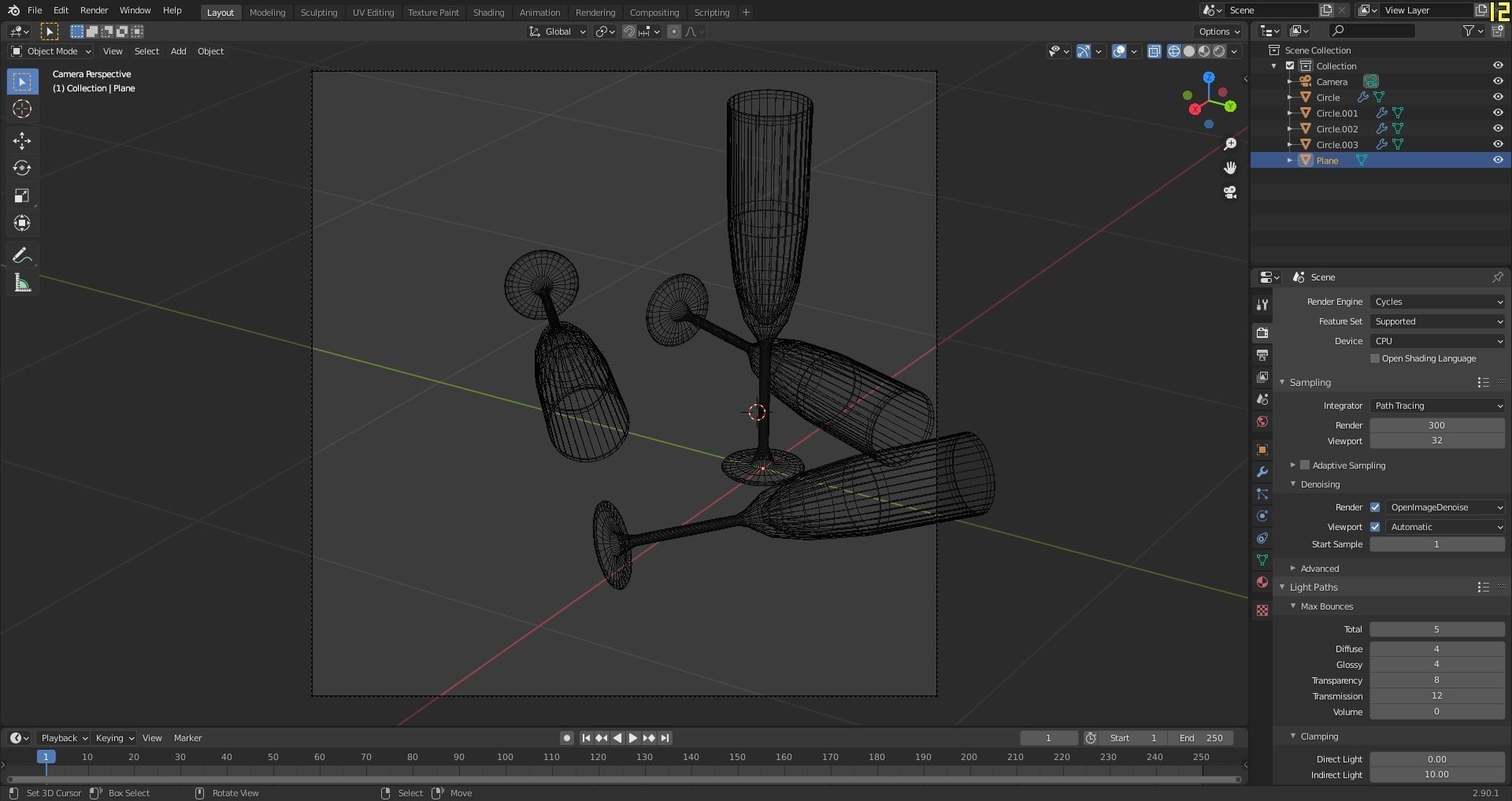Click the Options button
Viewport: 1512px width, 801px height.
pos(1217,32)
